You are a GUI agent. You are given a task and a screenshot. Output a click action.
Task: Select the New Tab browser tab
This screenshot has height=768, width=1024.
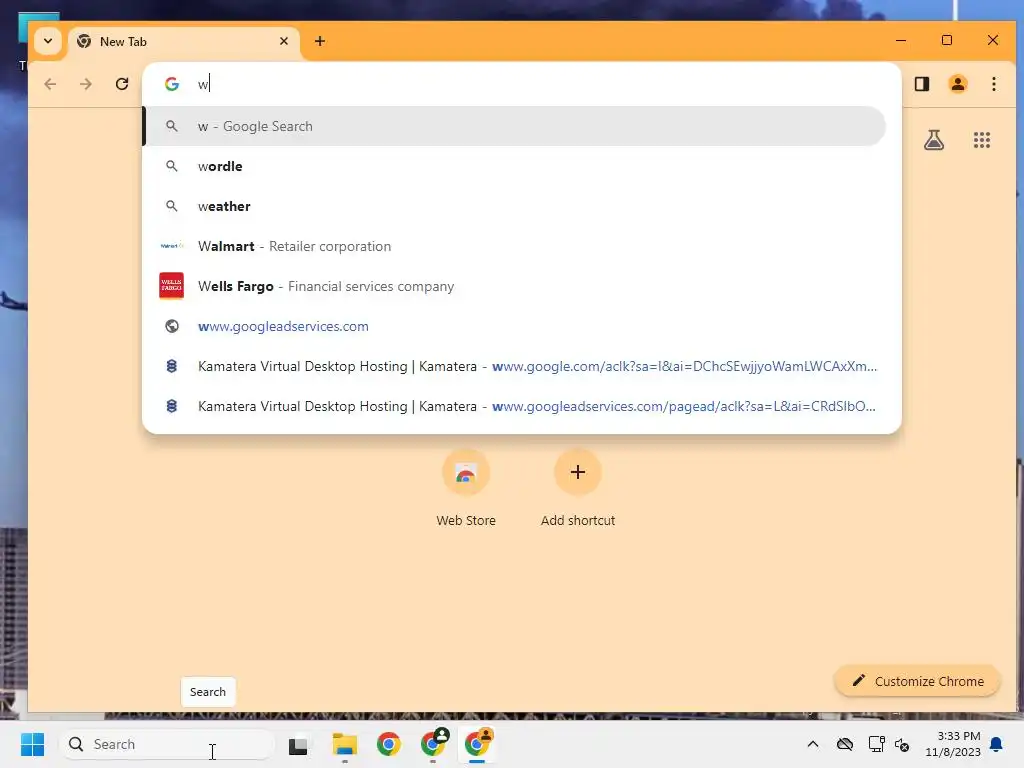pos(184,42)
